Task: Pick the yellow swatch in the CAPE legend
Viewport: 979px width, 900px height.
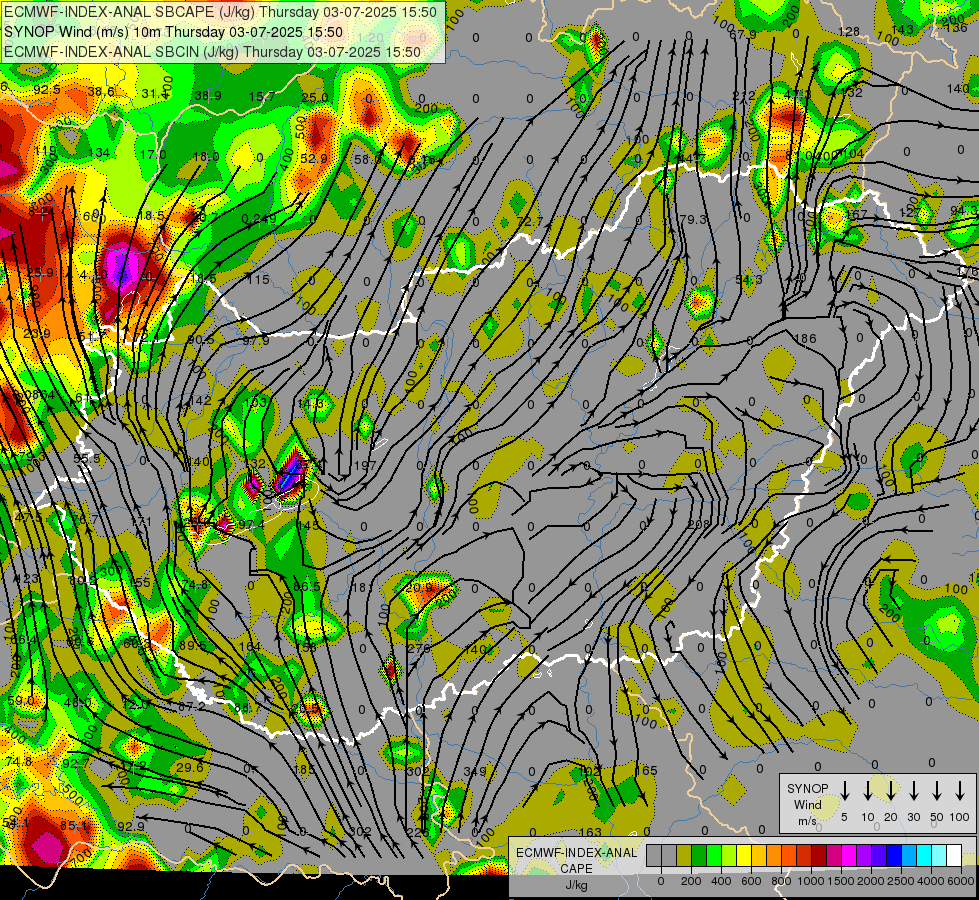Action: click(744, 855)
